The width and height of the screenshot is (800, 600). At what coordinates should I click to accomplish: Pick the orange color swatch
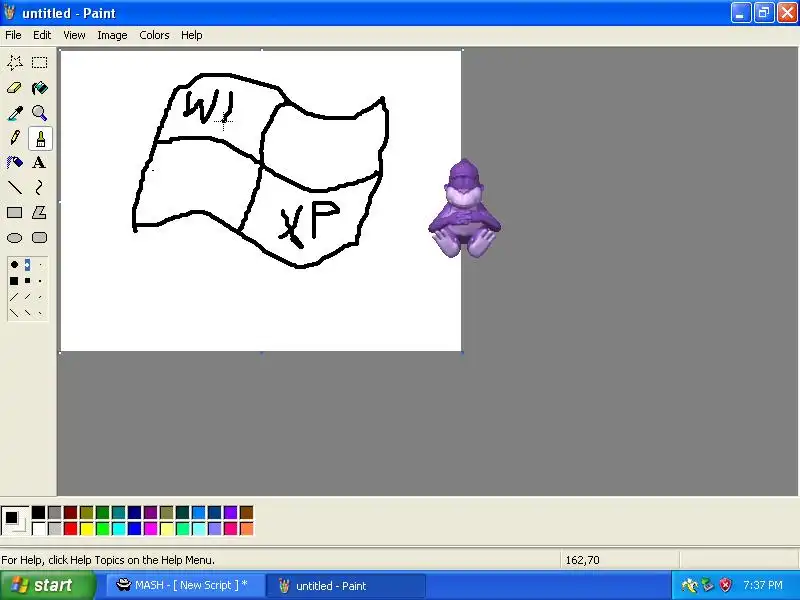pos(246,529)
